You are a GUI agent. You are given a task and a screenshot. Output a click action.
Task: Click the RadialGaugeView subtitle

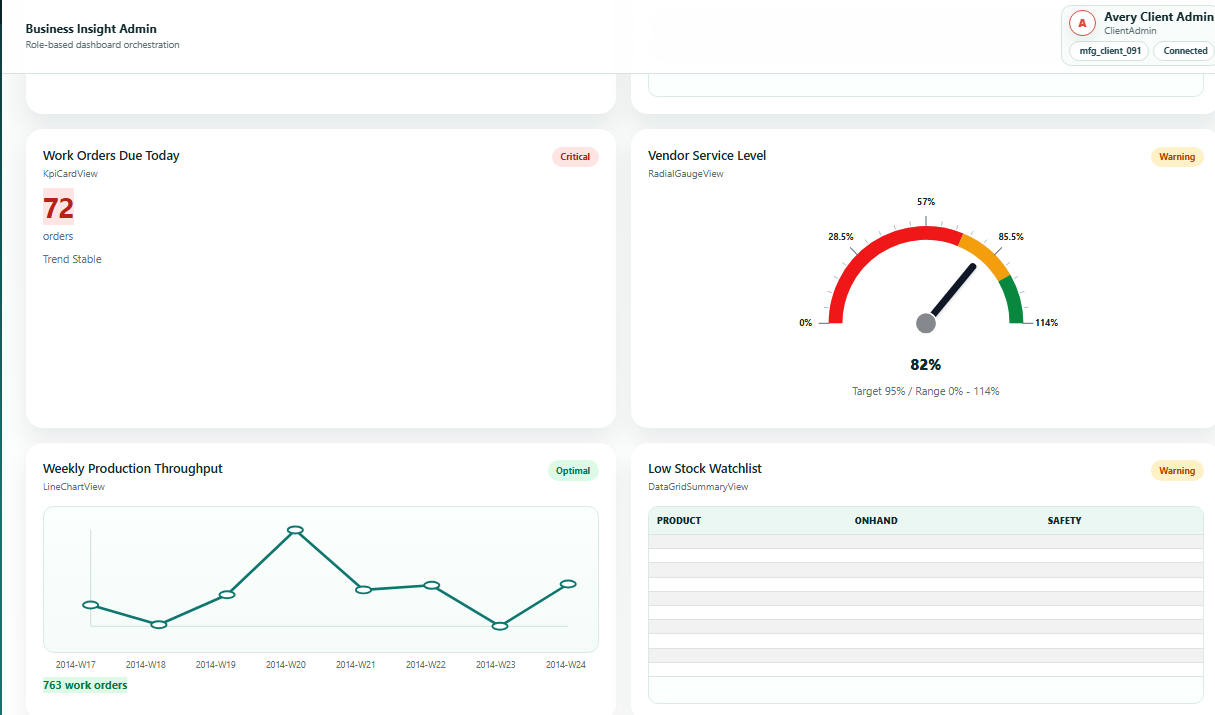click(686, 174)
